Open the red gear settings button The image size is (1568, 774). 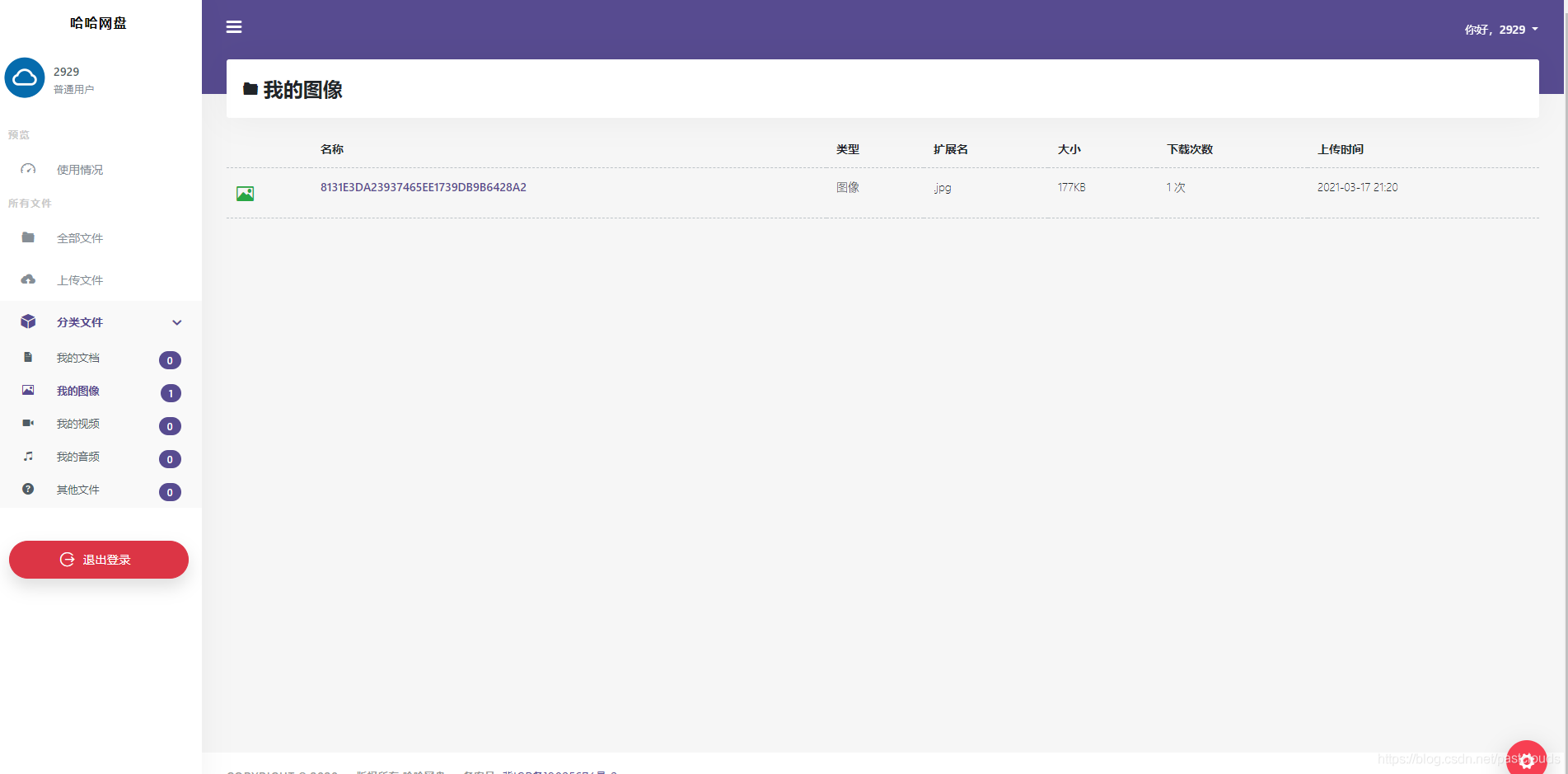click(x=1527, y=760)
